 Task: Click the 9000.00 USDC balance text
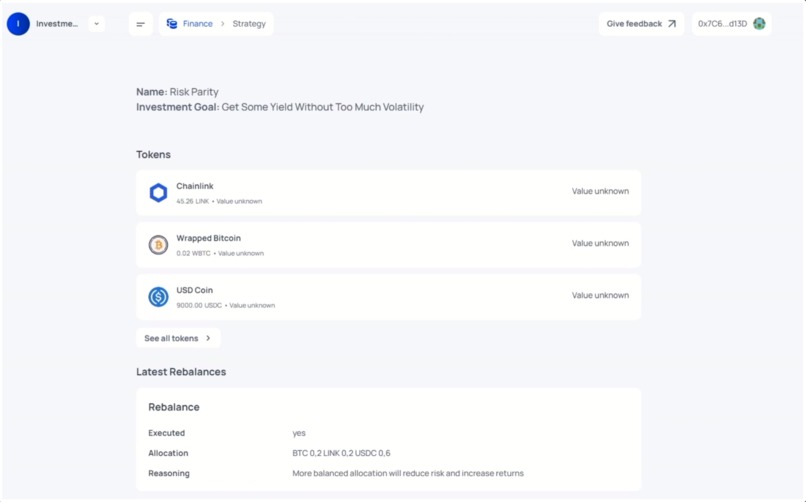click(199, 305)
